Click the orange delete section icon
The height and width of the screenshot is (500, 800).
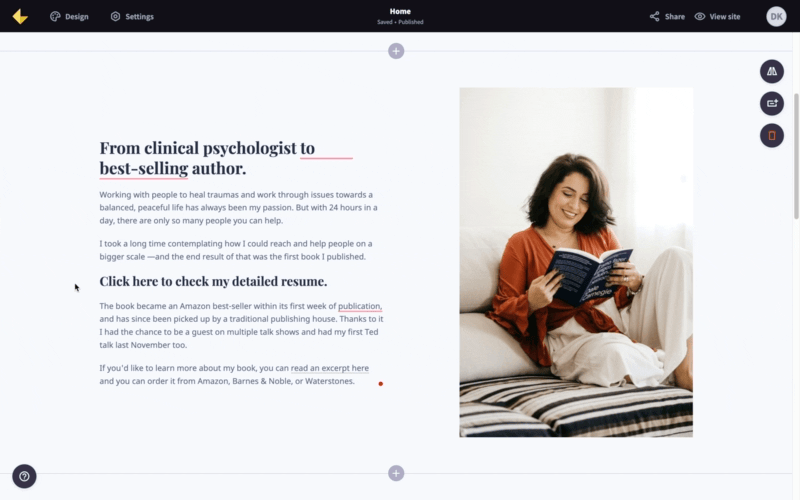[x=772, y=136]
